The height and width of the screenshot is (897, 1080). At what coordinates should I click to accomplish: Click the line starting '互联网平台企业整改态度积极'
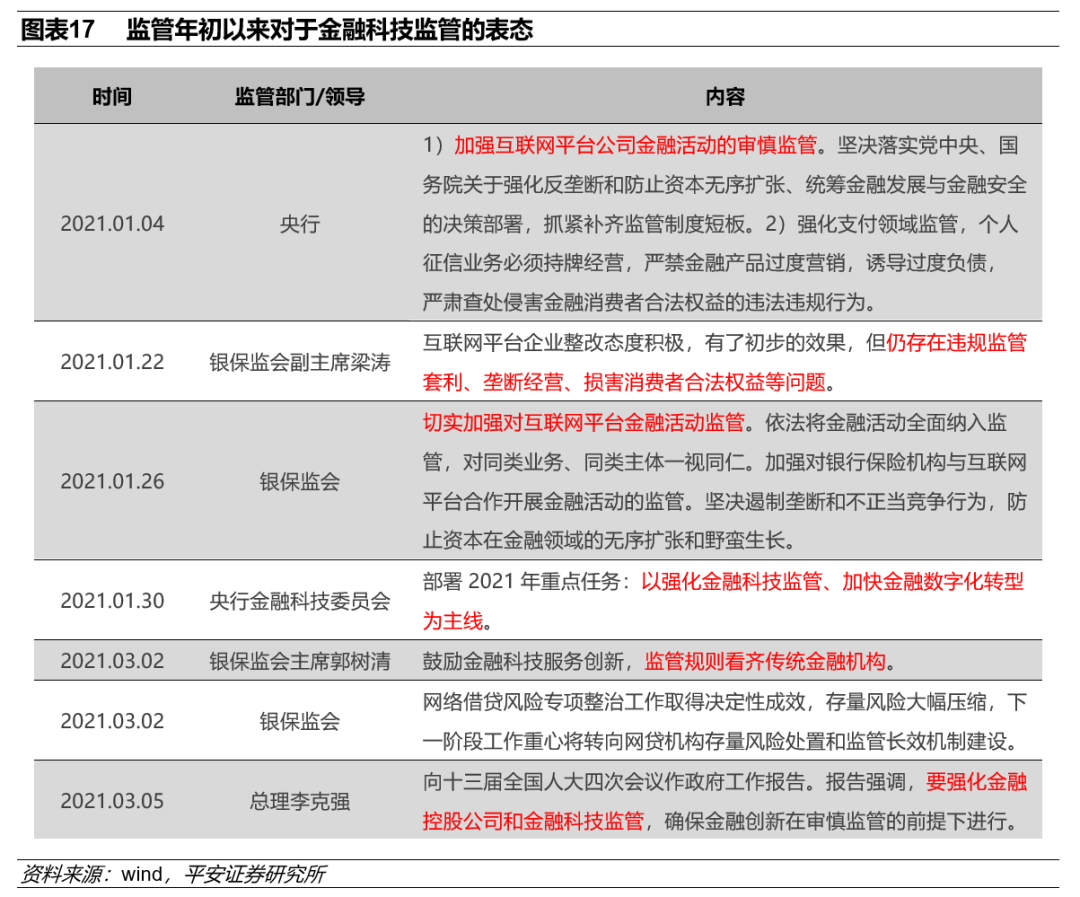[x=725, y=342]
